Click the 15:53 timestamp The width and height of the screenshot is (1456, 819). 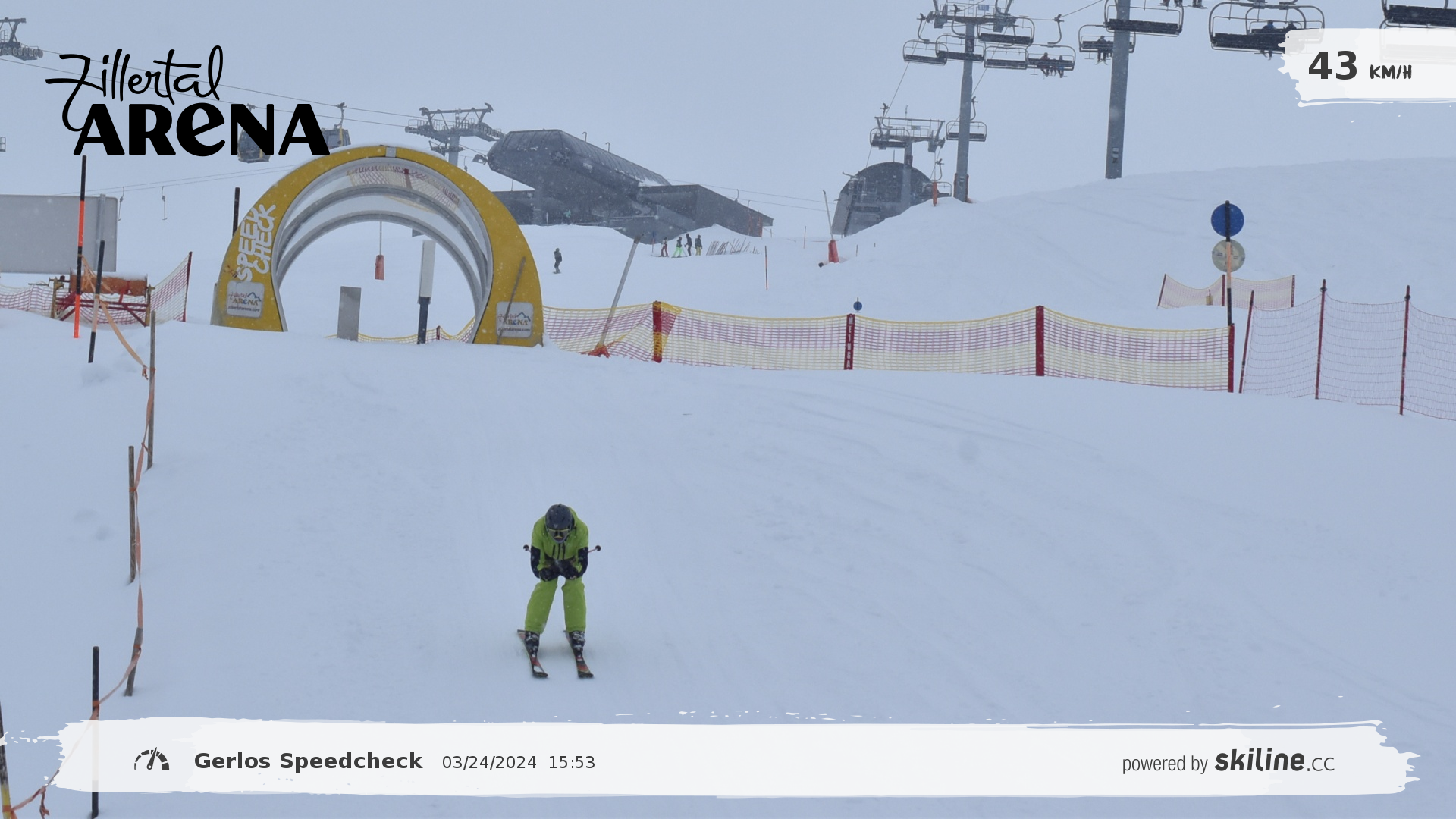coord(571,763)
